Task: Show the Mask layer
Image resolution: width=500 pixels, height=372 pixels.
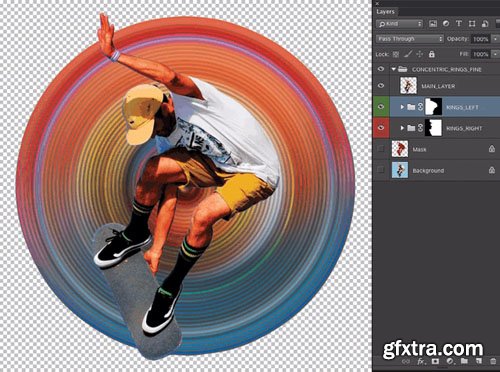Action: pyautogui.click(x=381, y=149)
